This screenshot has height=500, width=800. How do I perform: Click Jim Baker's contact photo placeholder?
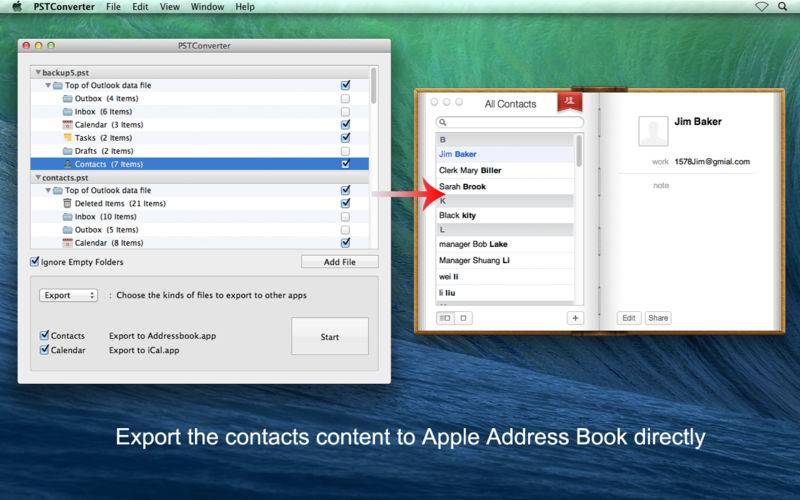click(653, 131)
